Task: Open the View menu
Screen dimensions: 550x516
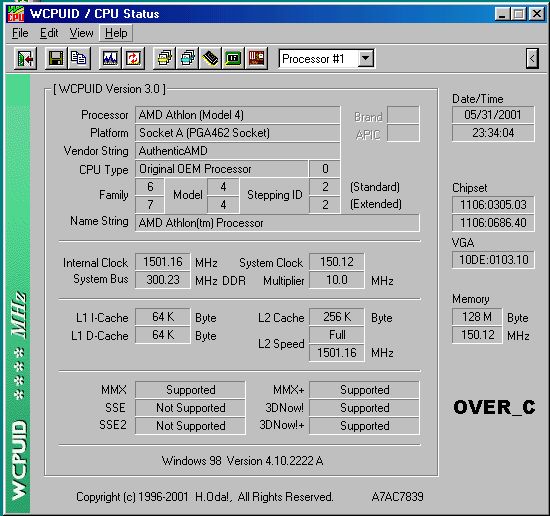Action: 81,33
